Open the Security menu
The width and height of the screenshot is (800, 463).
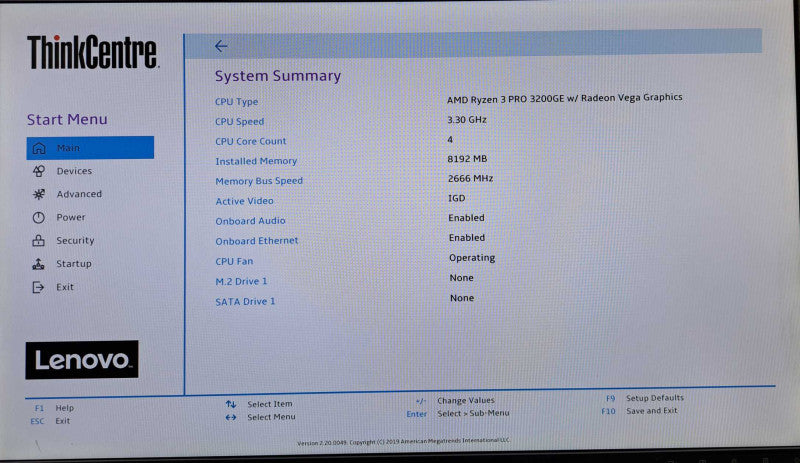(x=75, y=240)
